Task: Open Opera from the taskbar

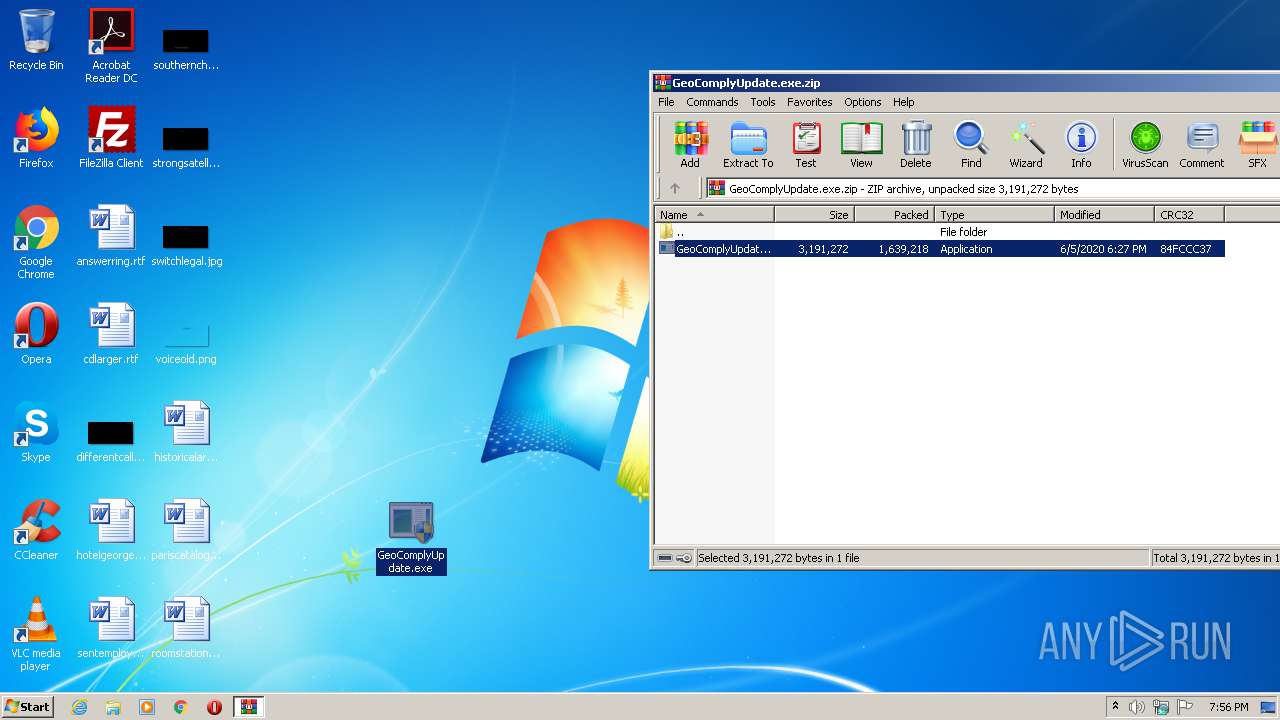Action: [x=214, y=707]
